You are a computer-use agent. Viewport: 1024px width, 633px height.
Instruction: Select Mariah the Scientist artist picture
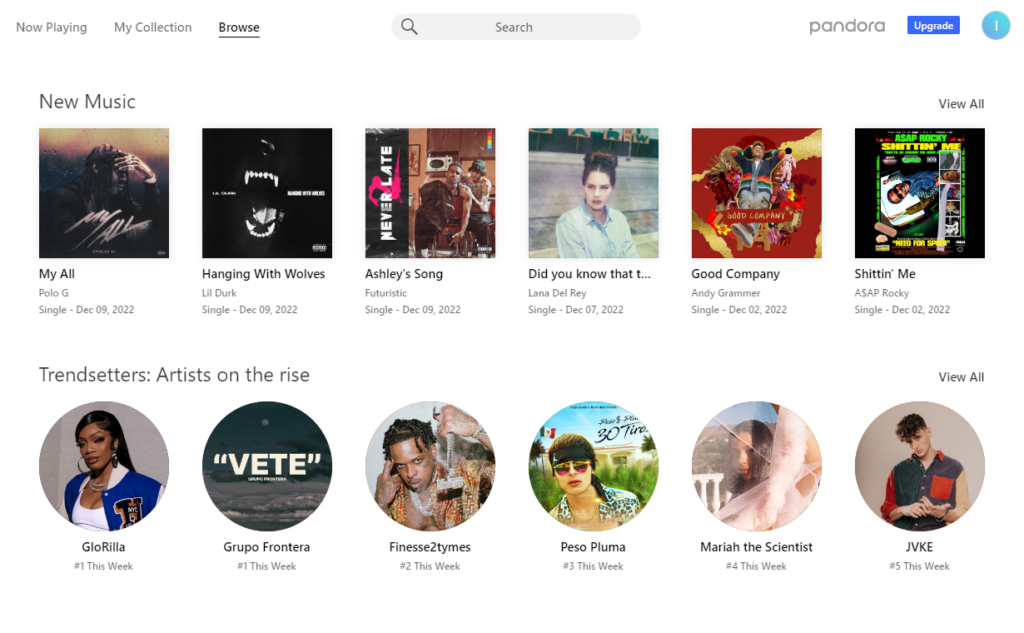tap(756, 466)
